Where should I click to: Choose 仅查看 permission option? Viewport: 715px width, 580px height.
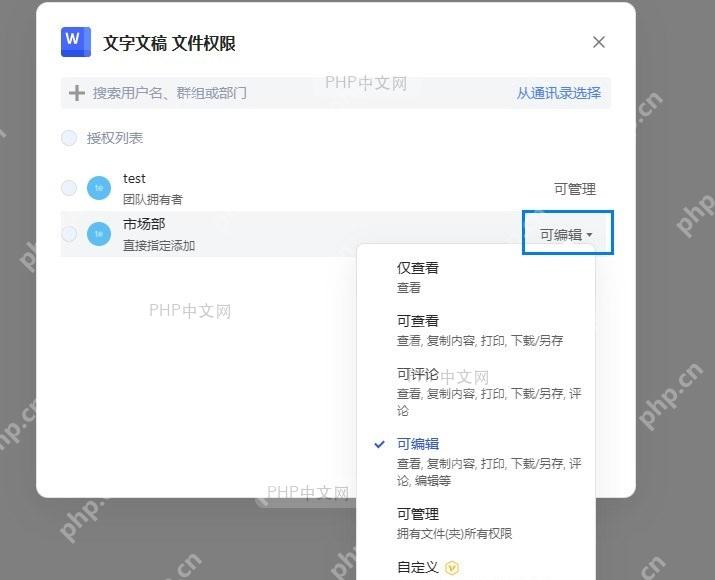coord(476,277)
